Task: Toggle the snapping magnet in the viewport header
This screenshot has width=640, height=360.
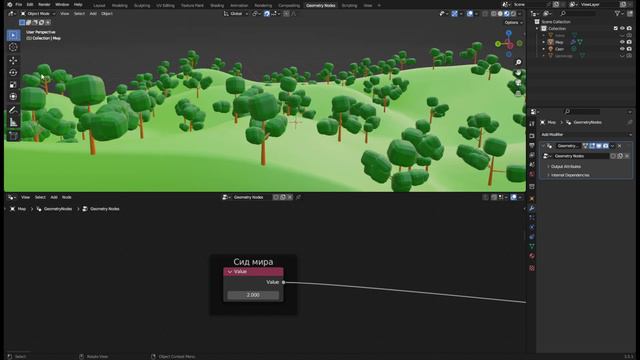Action: point(267,14)
